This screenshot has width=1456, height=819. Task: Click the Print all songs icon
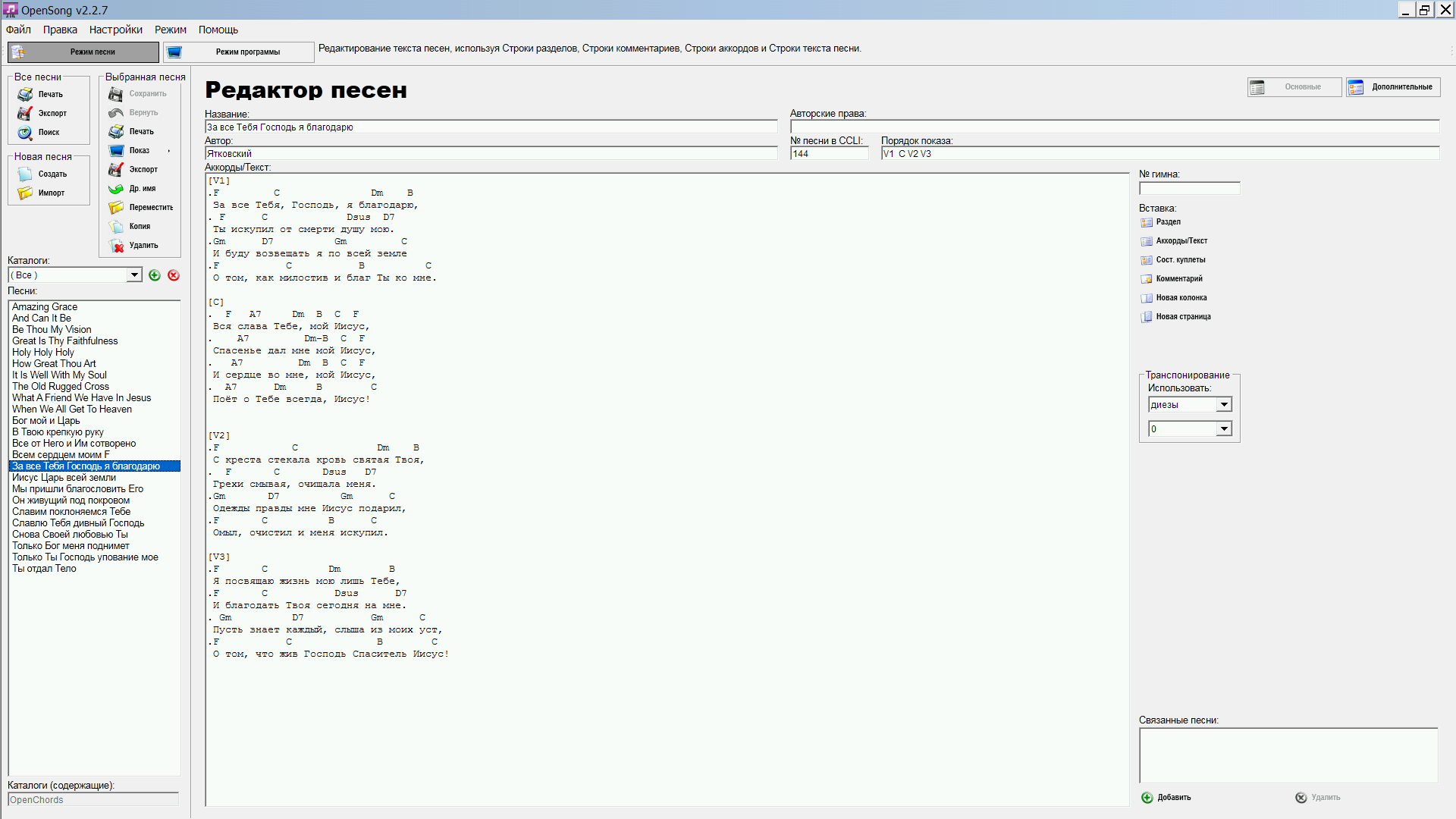25,94
